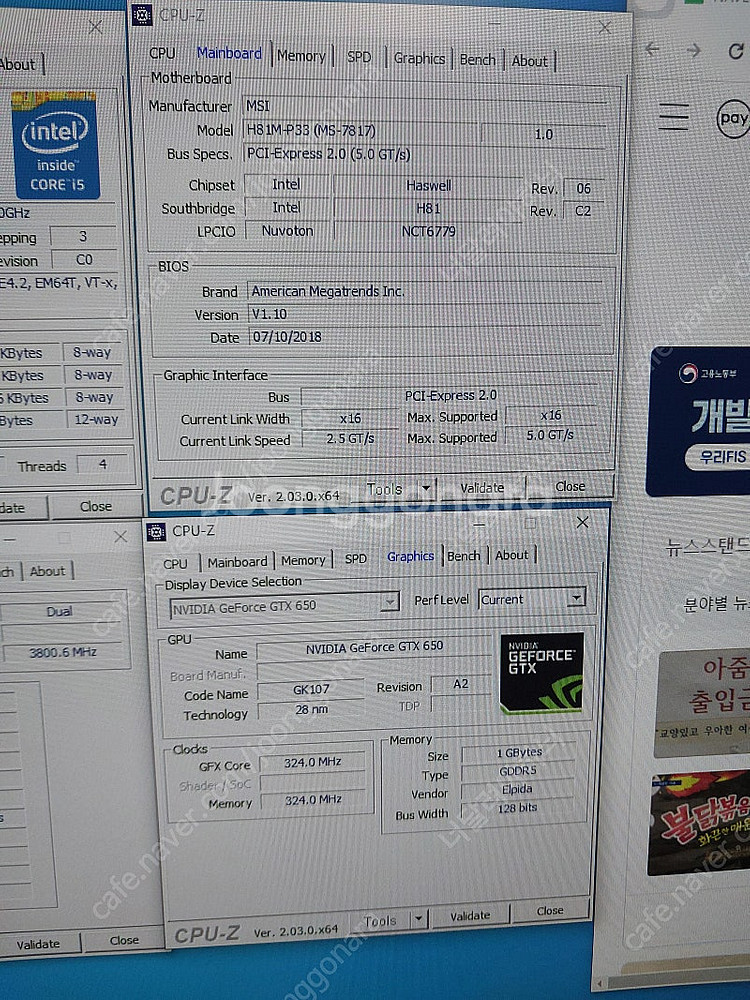Open Graphics tab in Mainboard window
Viewport: 750px width, 1000px height.
[x=419, y=59]
